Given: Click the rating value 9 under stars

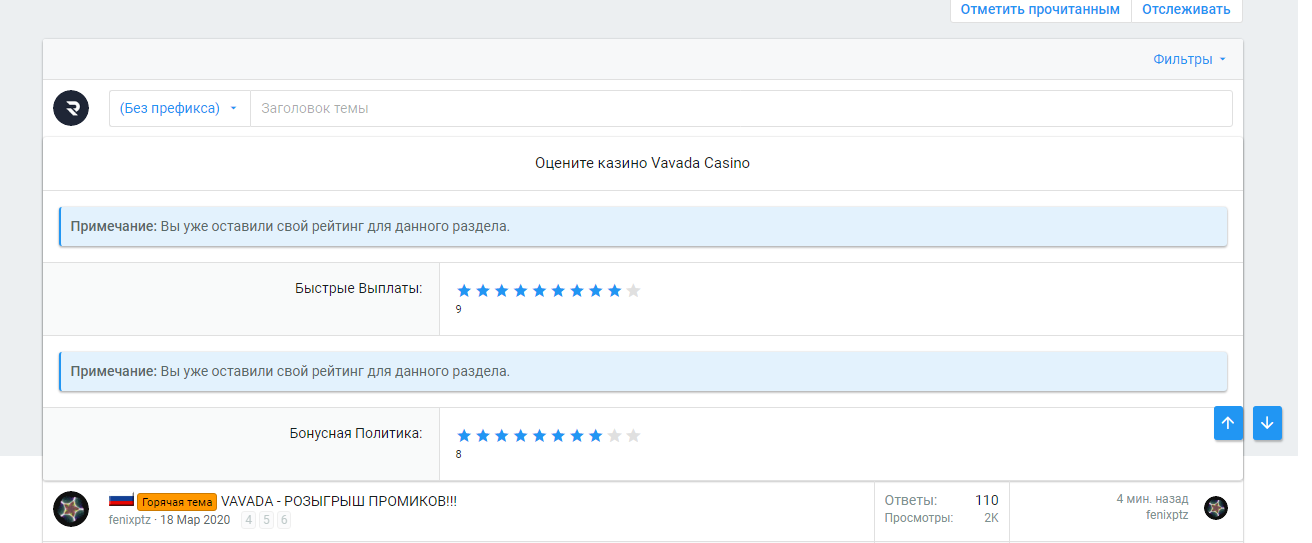Looking at the screenshot, I should point(459,310).
